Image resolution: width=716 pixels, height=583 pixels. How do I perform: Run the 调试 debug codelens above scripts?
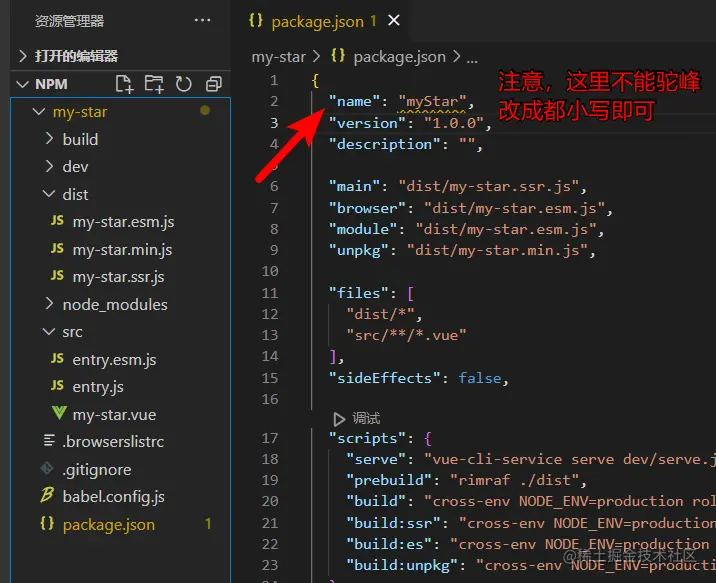[x=366, y=419]
